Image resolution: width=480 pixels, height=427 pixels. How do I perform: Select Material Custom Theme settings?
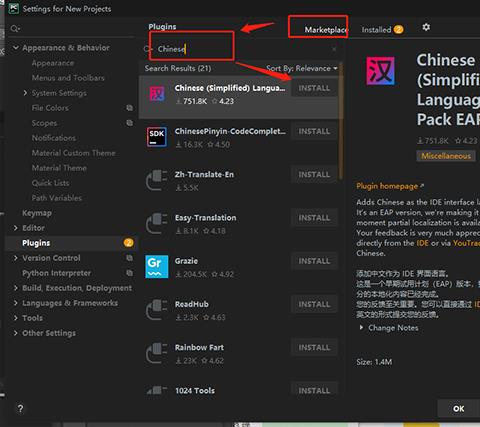tap(73, 153)
